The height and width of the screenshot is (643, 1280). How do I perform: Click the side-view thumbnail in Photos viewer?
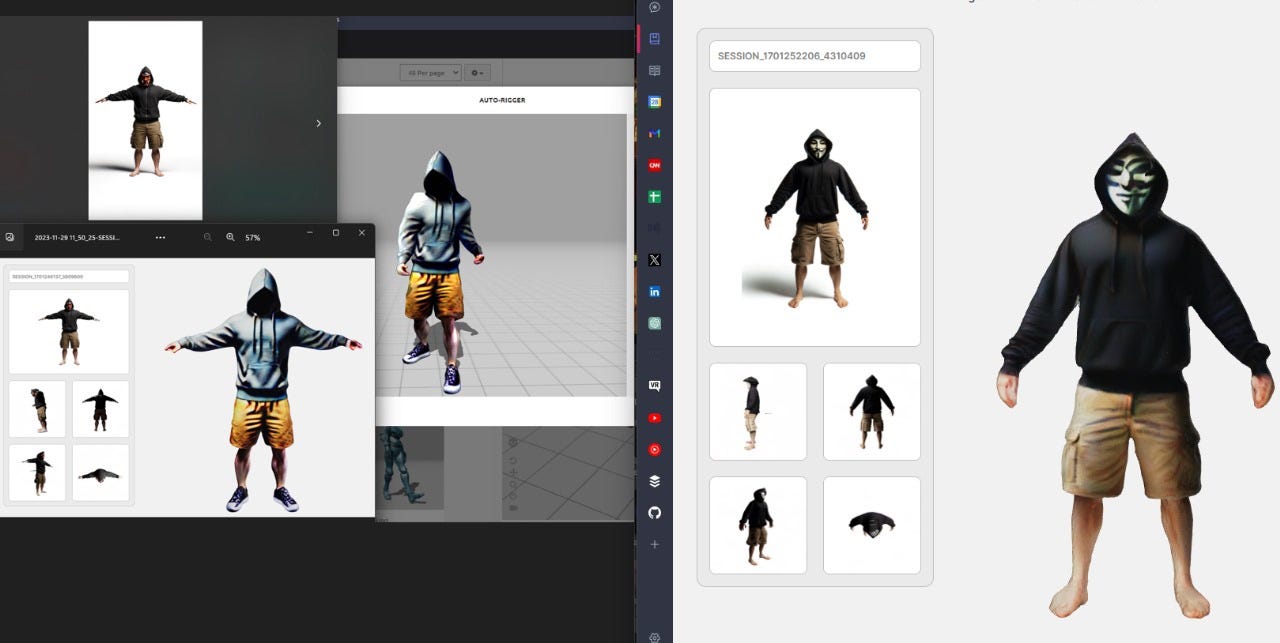[x=37, y=409]
